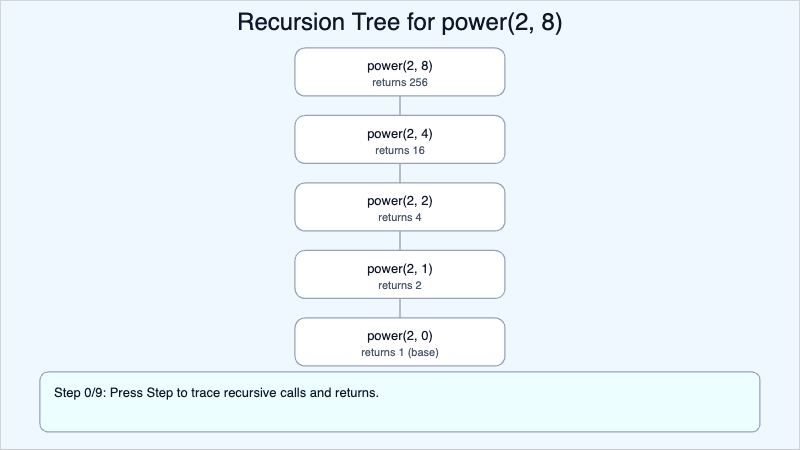
Task: Click the "Step 0/9" counter text
Action: click(79, 393)
